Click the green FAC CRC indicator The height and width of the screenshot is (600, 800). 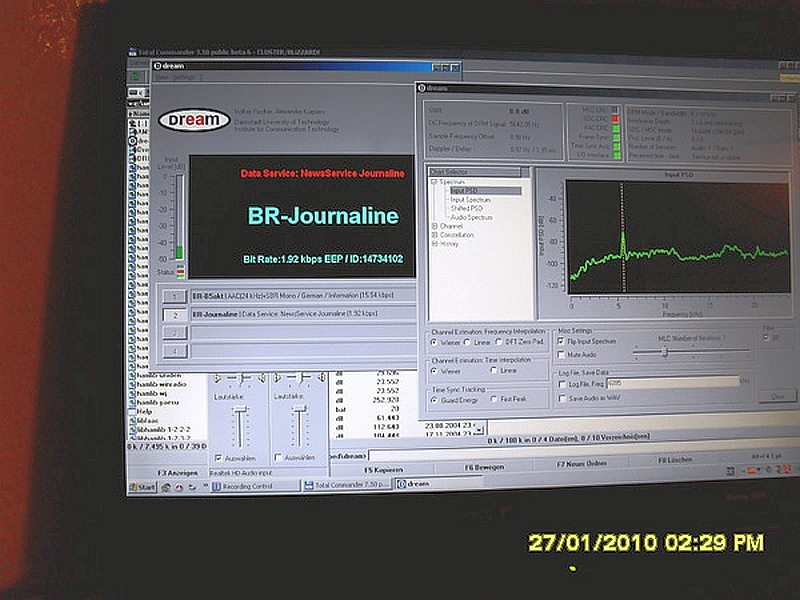coord(616,128)
